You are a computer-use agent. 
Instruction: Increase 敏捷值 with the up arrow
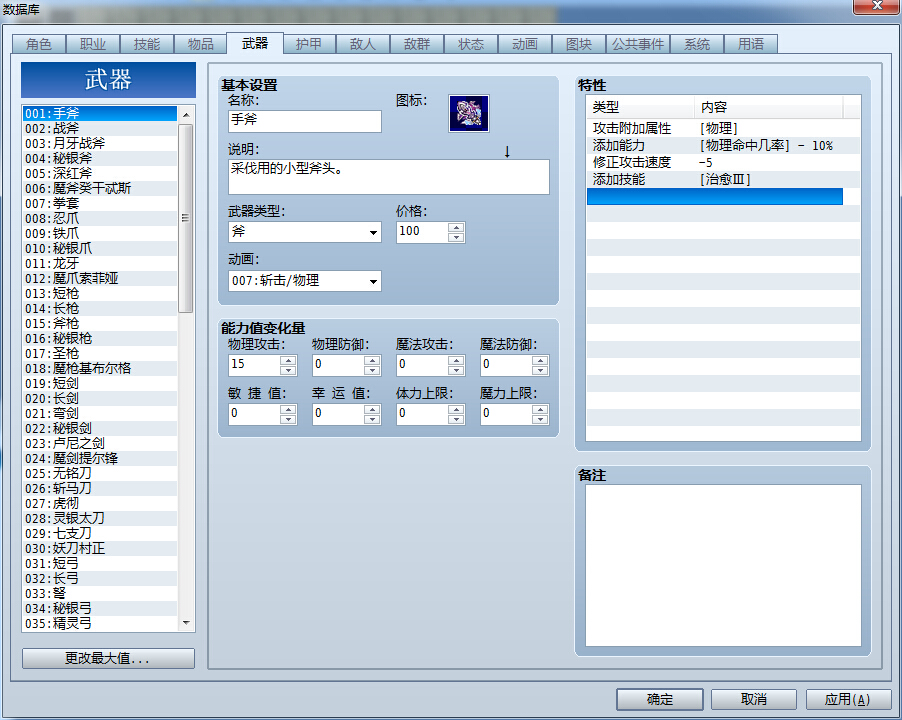coord(288,409)
